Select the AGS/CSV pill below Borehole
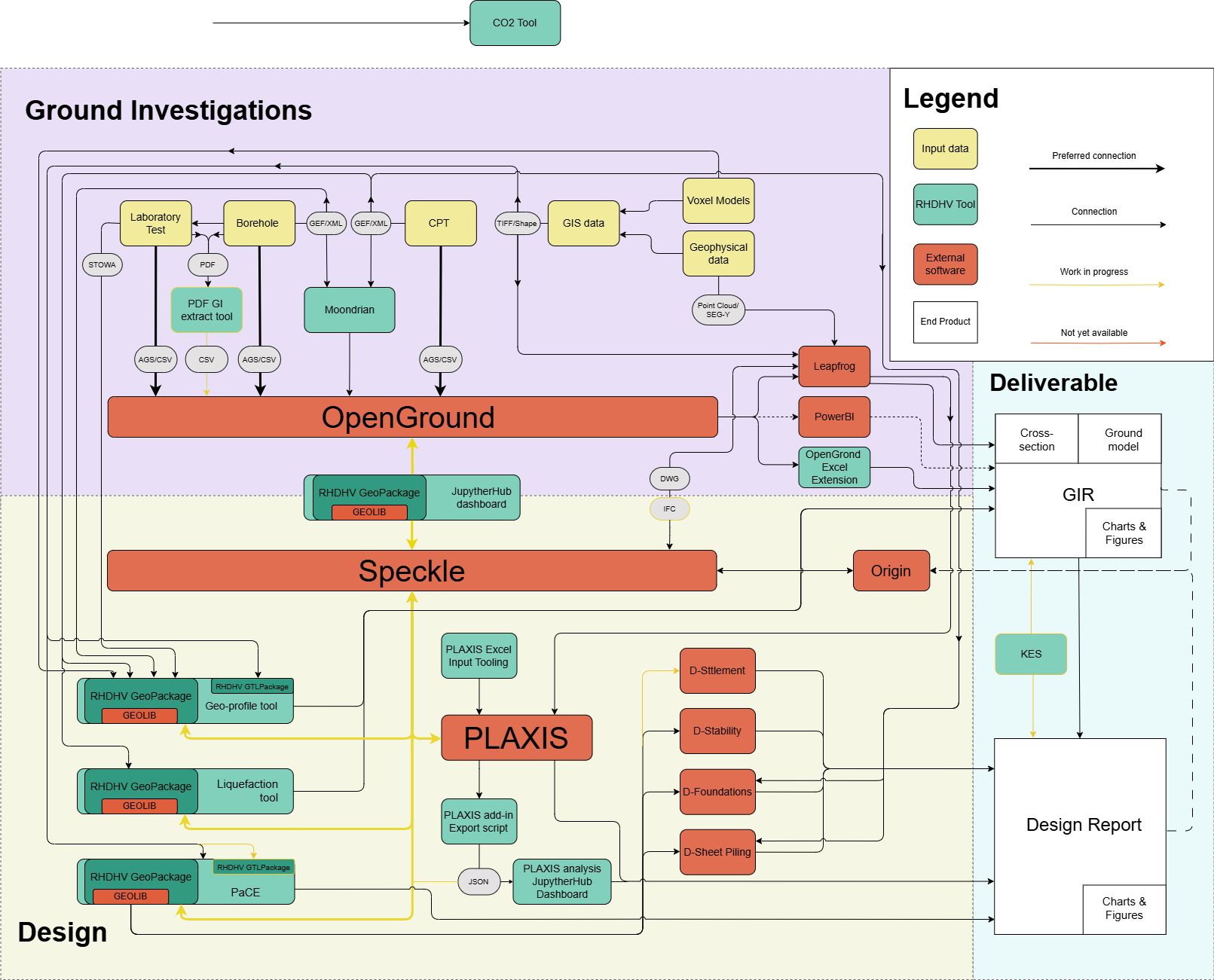Image resolution: width=1214 pixels, height=980 pixels. pyautogui.click(x=259, y=359)
